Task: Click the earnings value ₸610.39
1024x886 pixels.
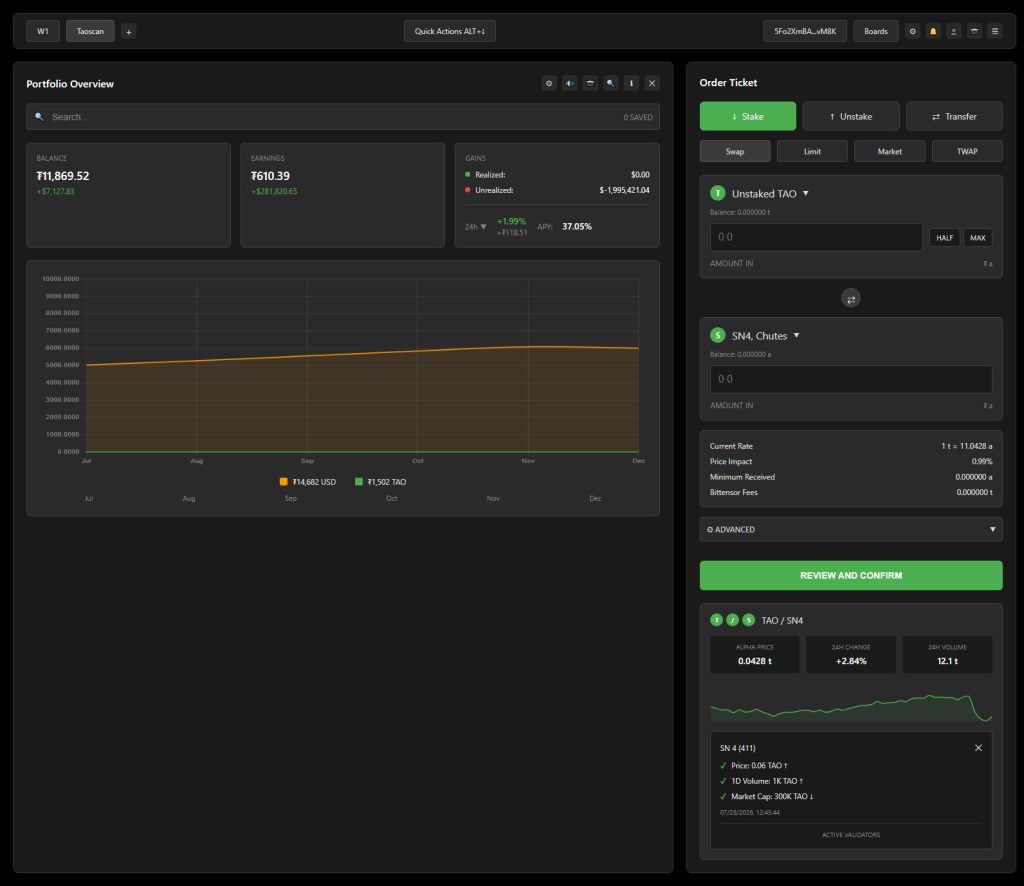Action: [270, 176]
